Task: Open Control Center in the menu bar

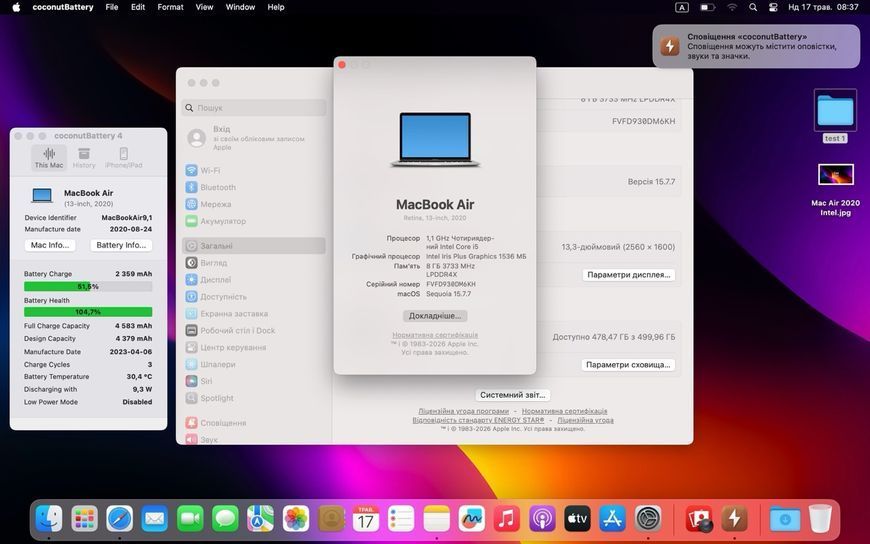Action: coord(773,7)
